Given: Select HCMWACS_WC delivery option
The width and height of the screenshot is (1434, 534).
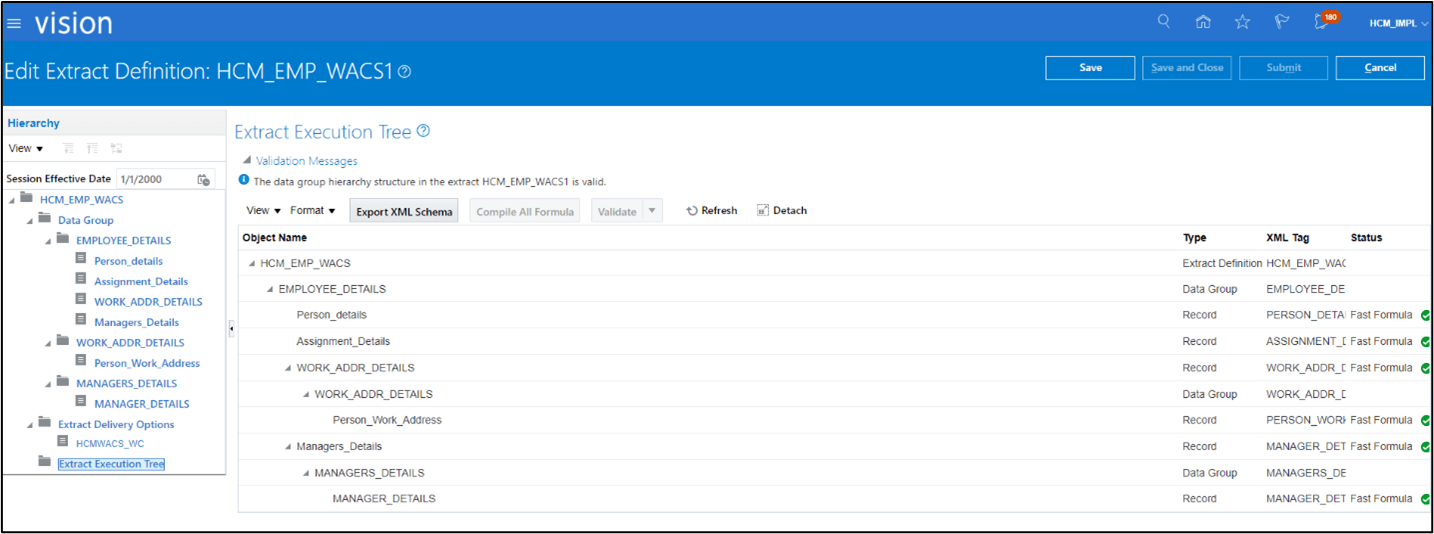Looking at the screenshot, I should (x=110, y=443).
